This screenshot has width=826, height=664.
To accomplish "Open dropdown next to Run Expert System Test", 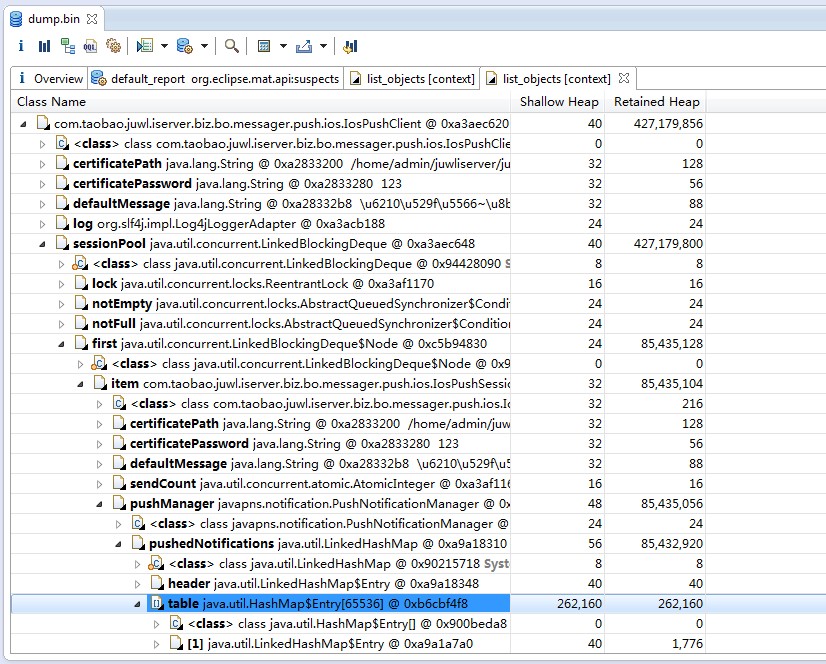I will 164,46.
